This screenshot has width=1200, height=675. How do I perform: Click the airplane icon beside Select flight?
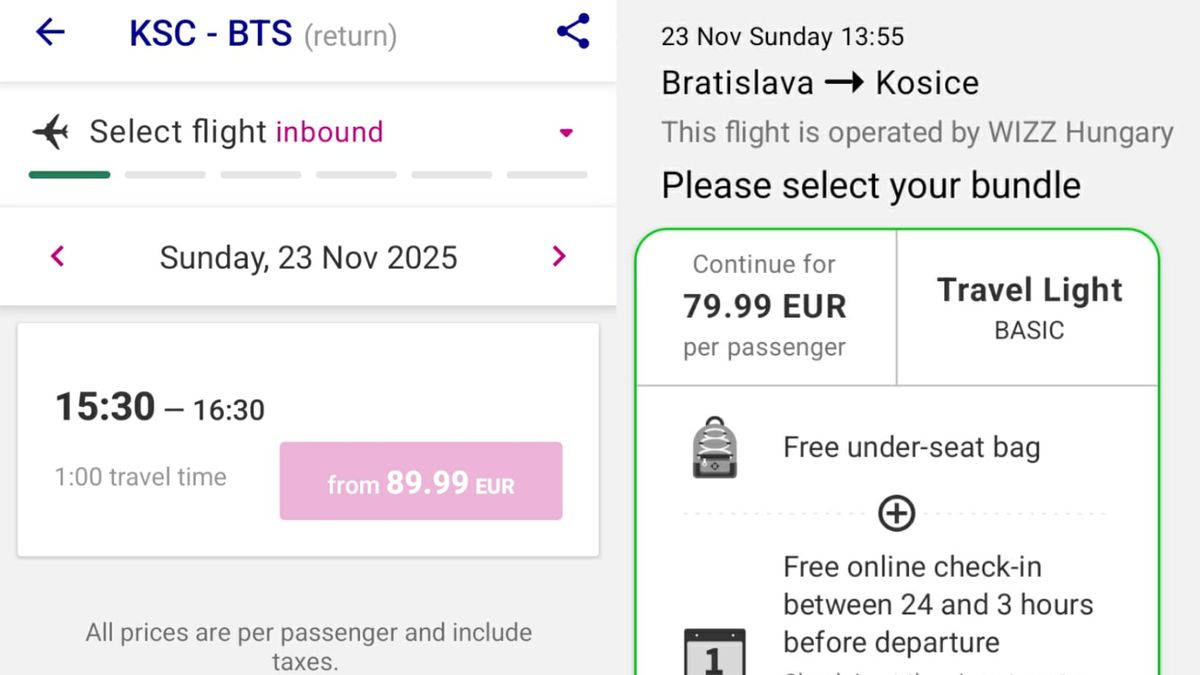point(50,131)
